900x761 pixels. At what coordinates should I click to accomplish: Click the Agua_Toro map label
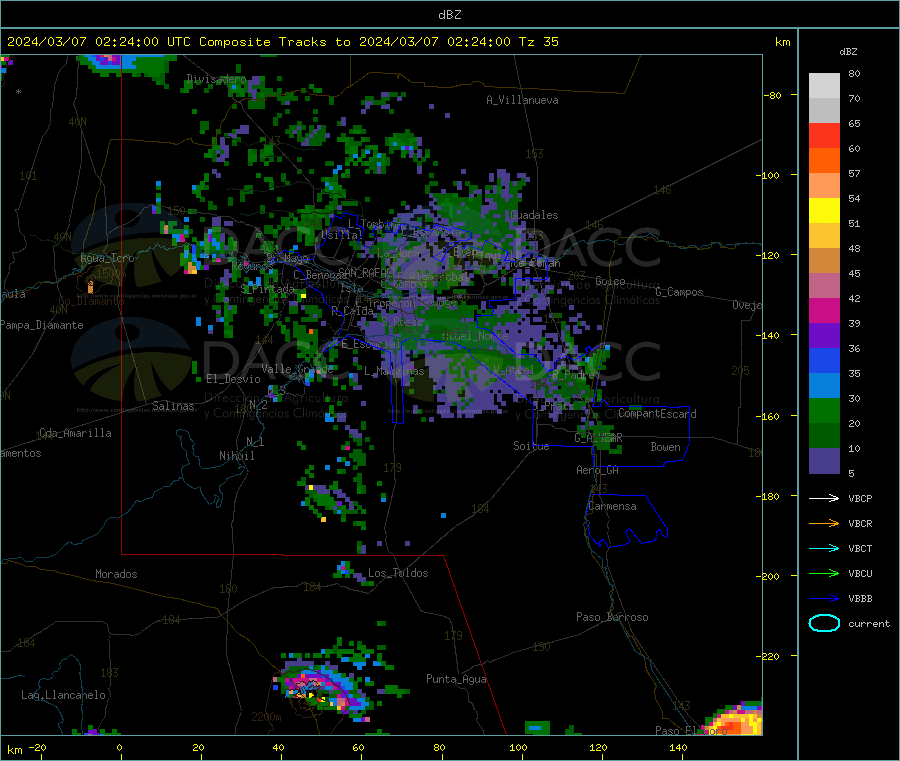pos(107,258)
